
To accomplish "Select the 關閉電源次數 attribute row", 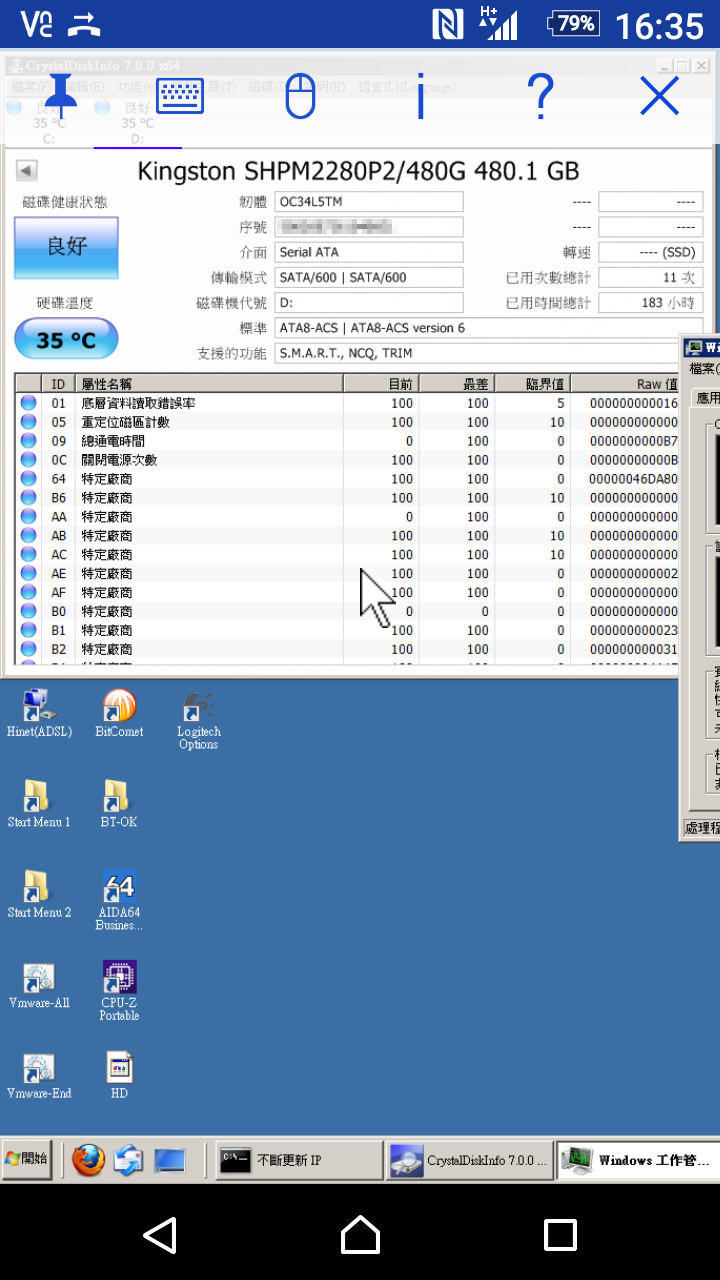I will tap(348, 460).
